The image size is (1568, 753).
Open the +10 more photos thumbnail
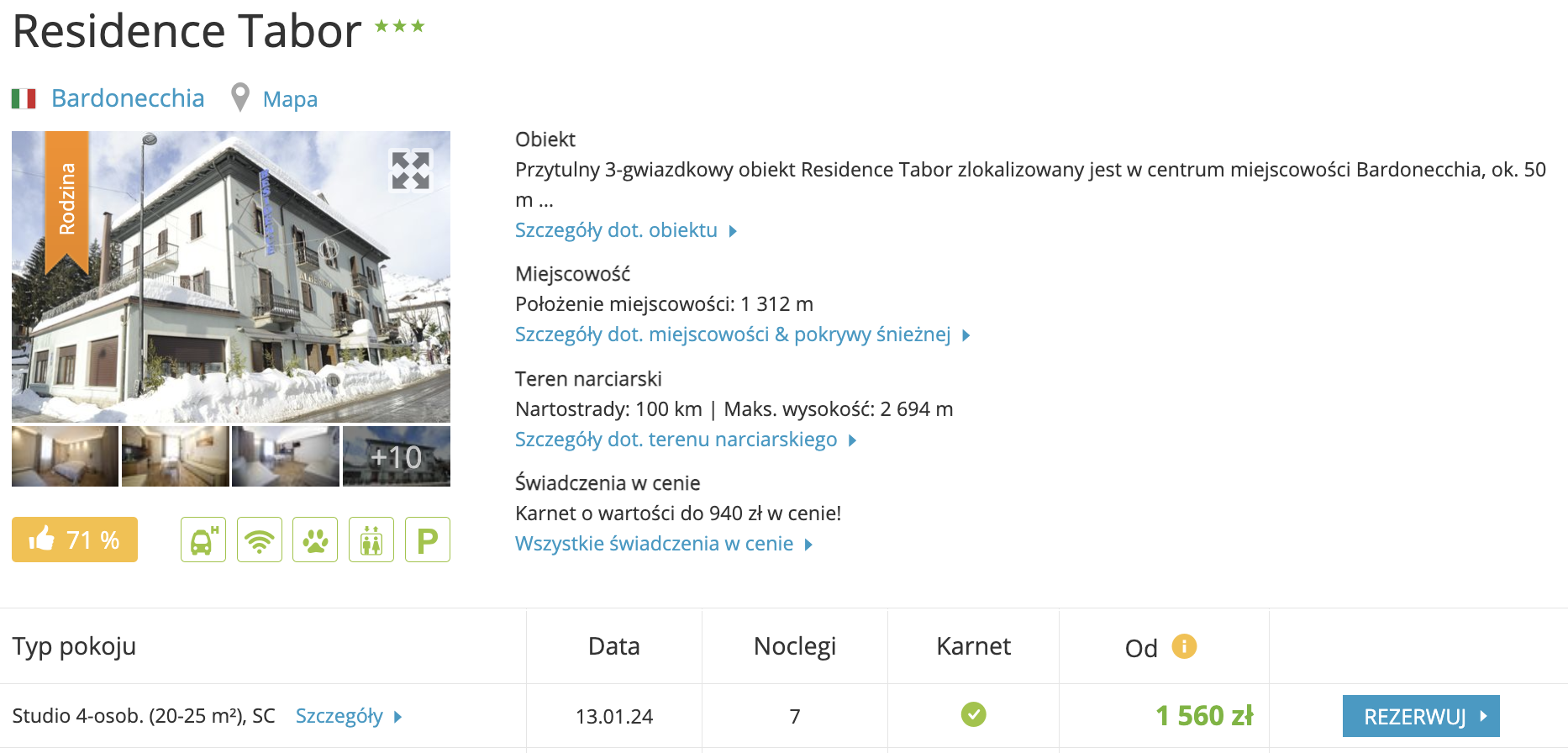click(x=397, y=456)
